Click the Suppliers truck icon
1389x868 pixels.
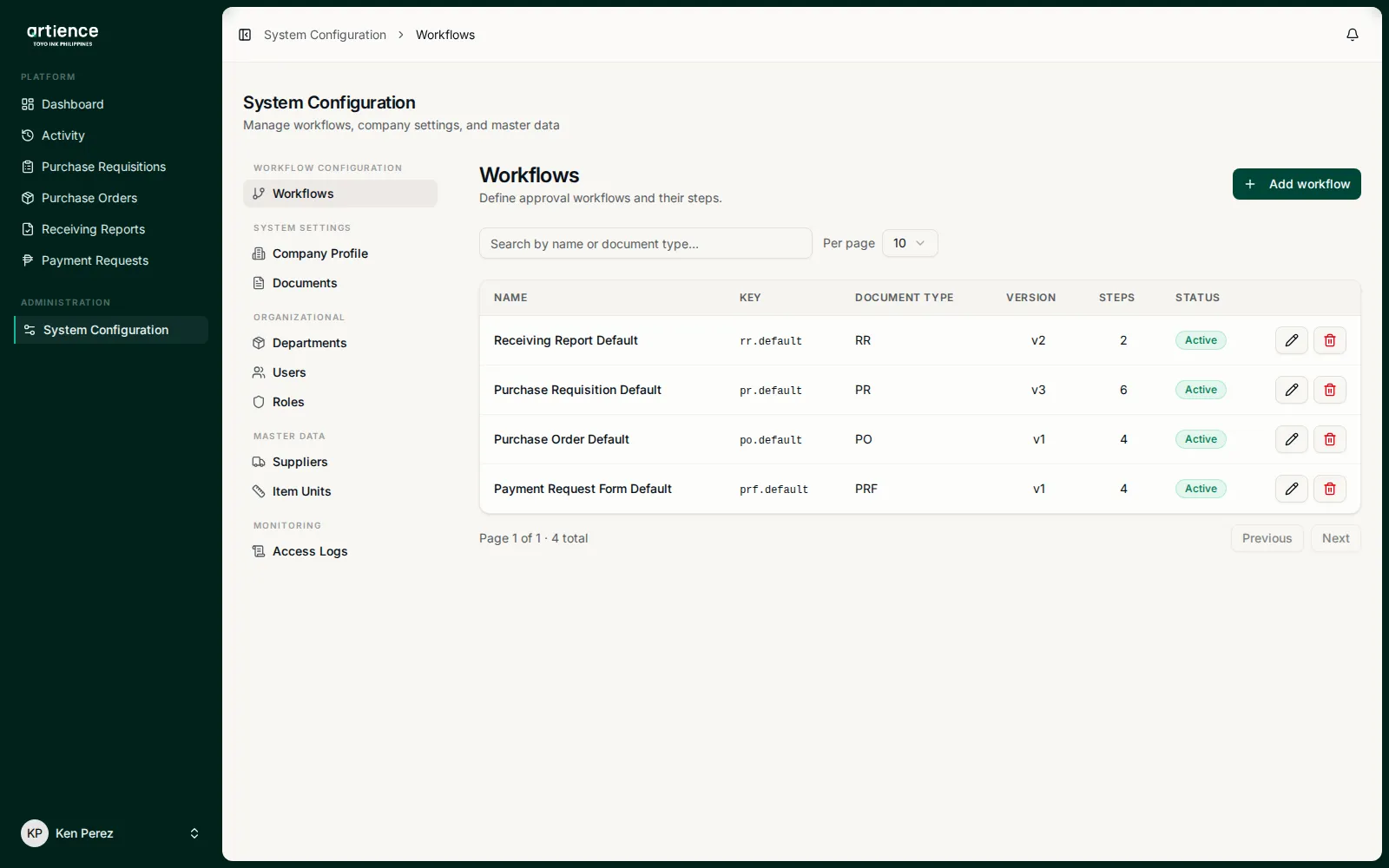259,462
